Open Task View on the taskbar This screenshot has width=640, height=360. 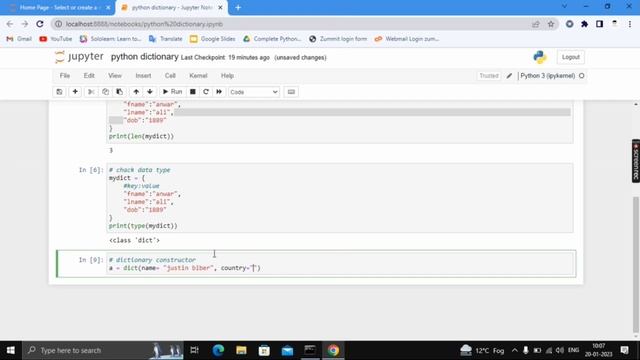pos(195,350)
